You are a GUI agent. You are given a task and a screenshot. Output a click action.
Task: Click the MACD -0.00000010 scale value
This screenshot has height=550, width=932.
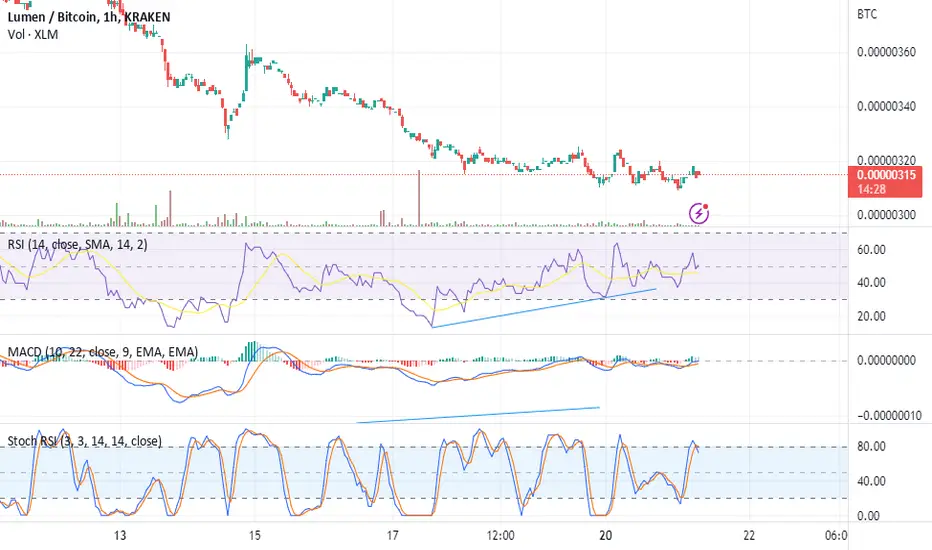click(x=889, y=416)
